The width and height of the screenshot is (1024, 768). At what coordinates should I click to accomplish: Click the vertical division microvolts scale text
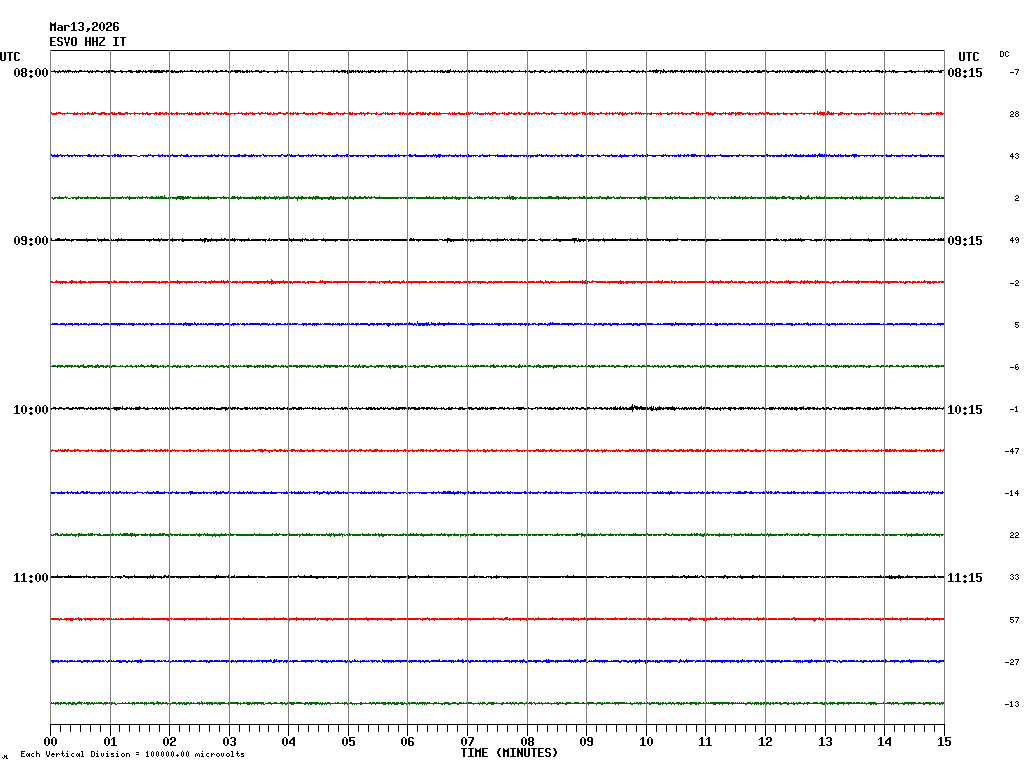tap(132, 754)
